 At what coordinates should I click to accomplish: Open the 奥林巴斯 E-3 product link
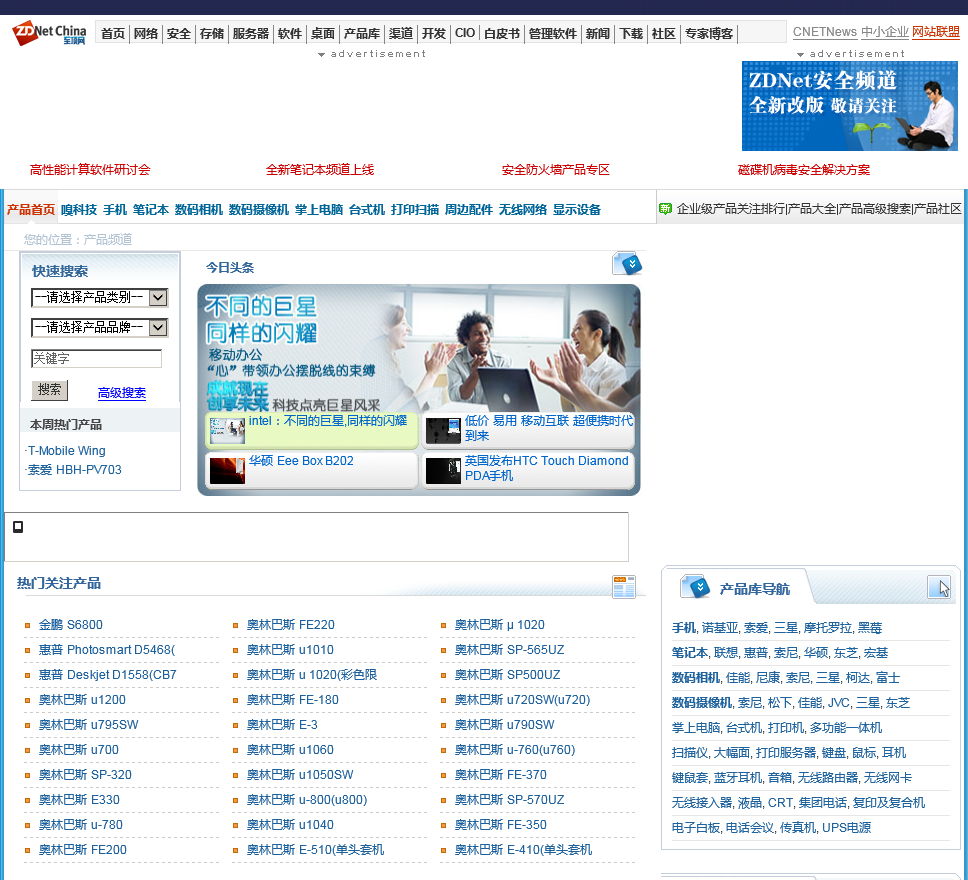[282, 725]
